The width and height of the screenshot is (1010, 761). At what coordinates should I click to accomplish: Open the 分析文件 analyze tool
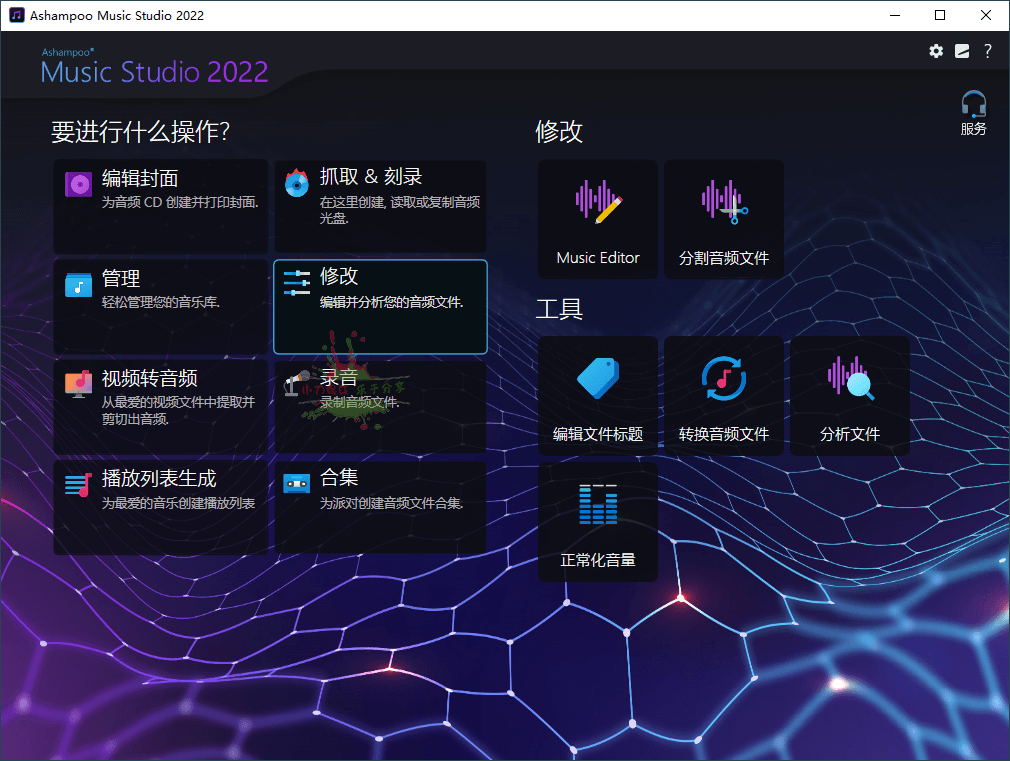(850, 396)
